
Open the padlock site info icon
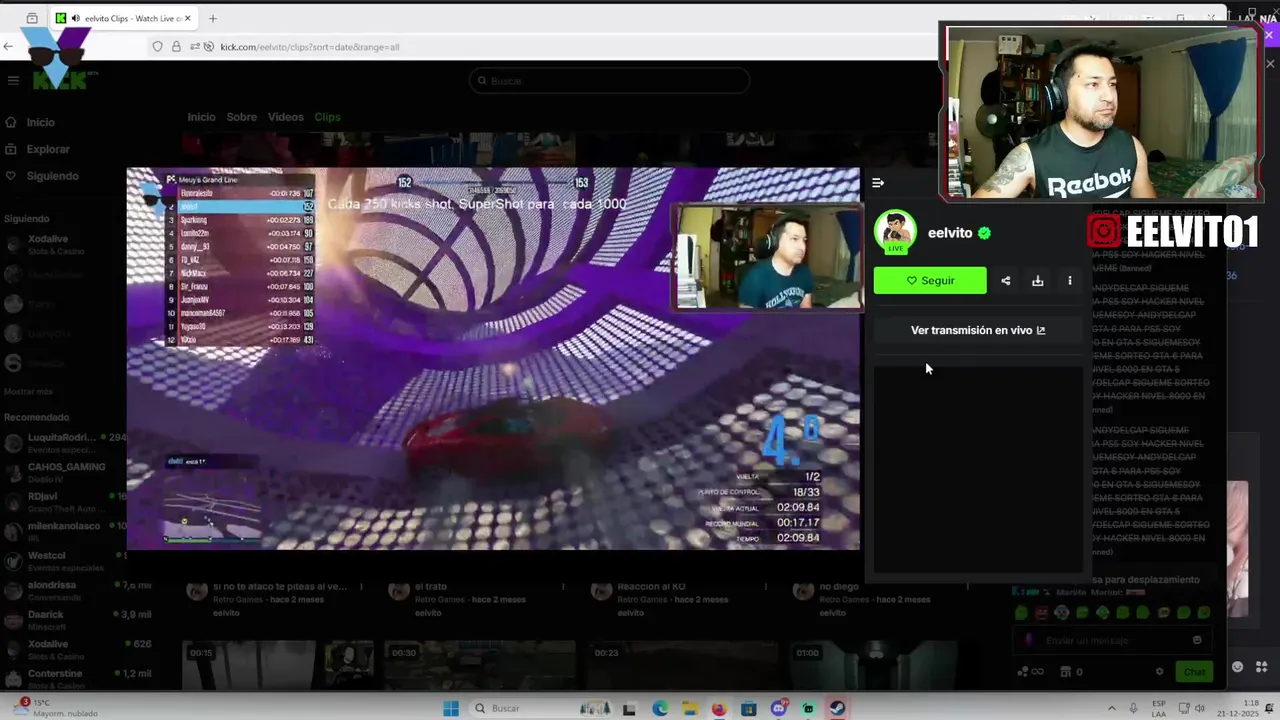(x=176, y=47)
